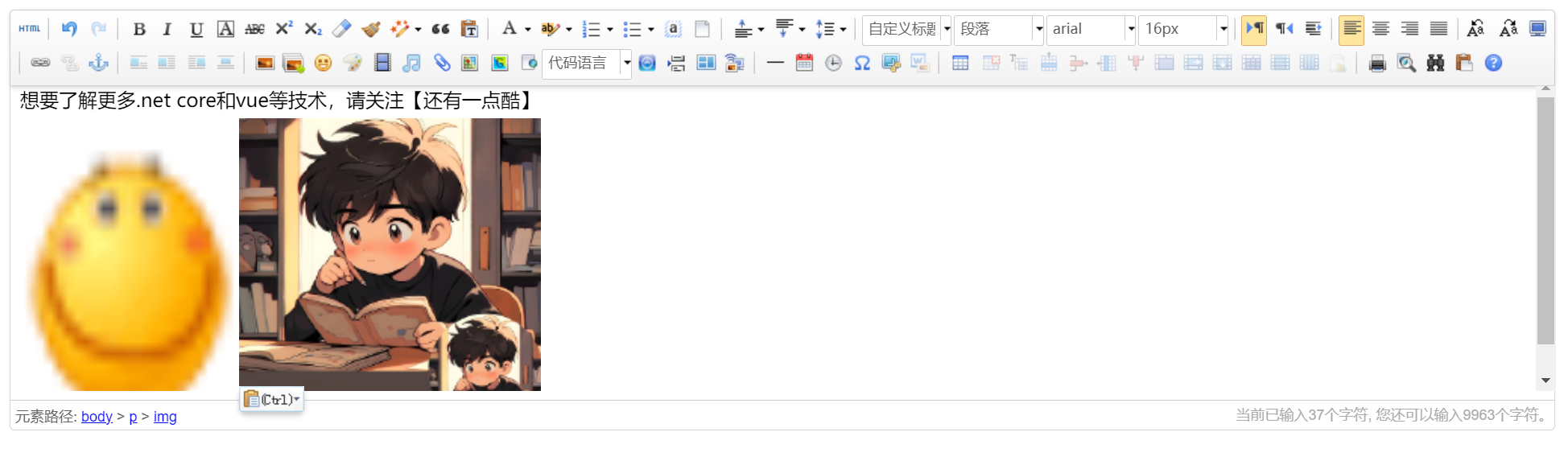The image size is (1568, 465).
Task: Attach a file paperclip icon
Action: click(x=442, y=63)
